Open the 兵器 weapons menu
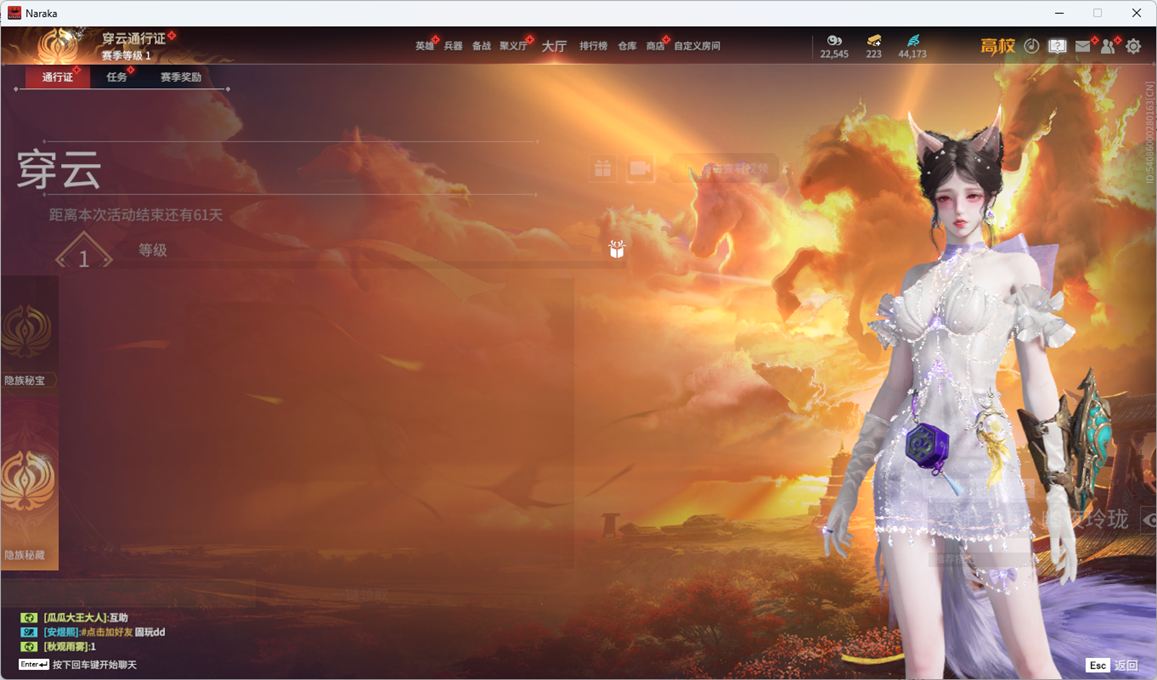1157x680 pixels. click(x=453, y=46)
